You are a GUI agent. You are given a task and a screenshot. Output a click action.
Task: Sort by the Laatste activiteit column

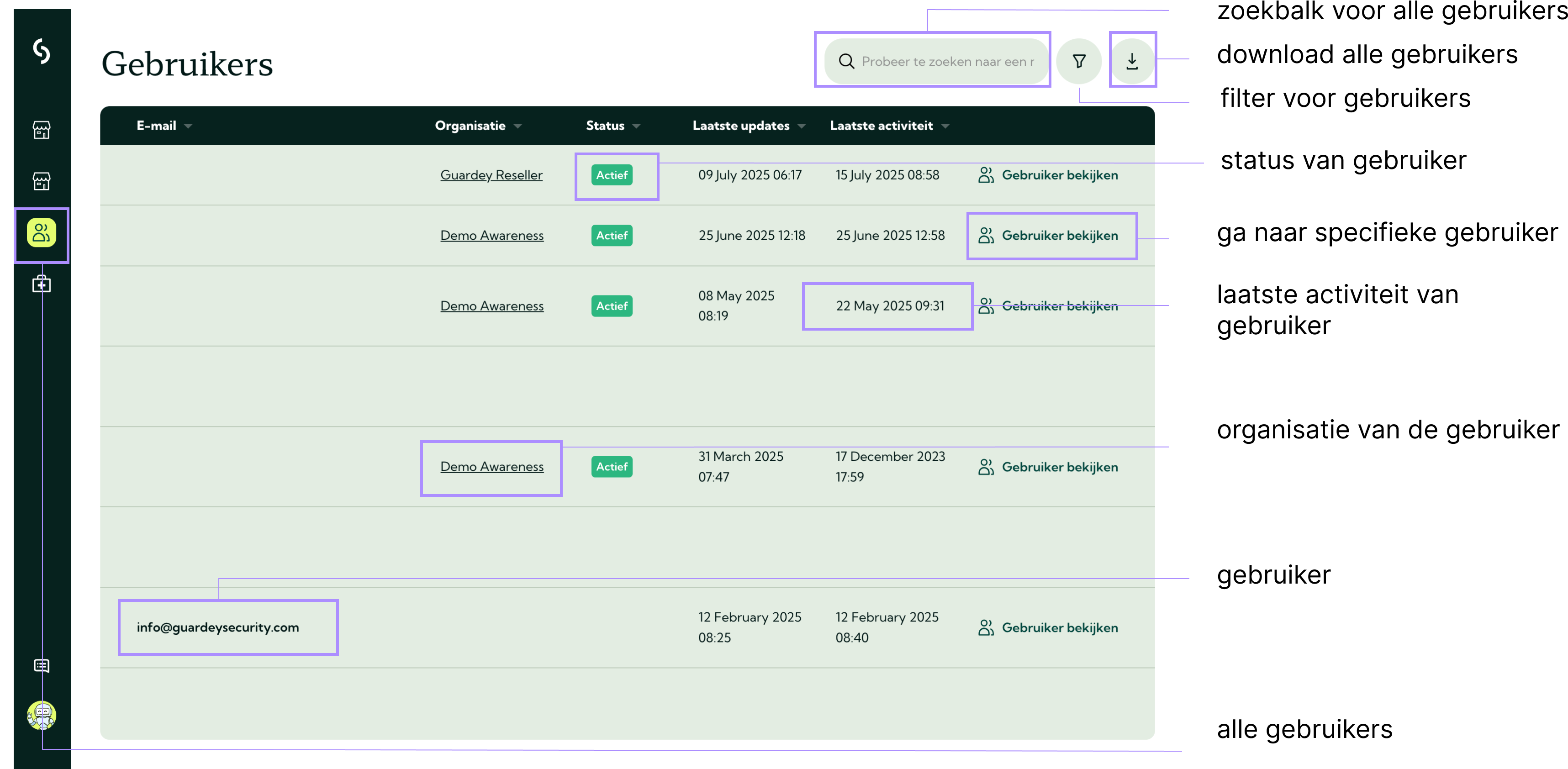(881, 126)
